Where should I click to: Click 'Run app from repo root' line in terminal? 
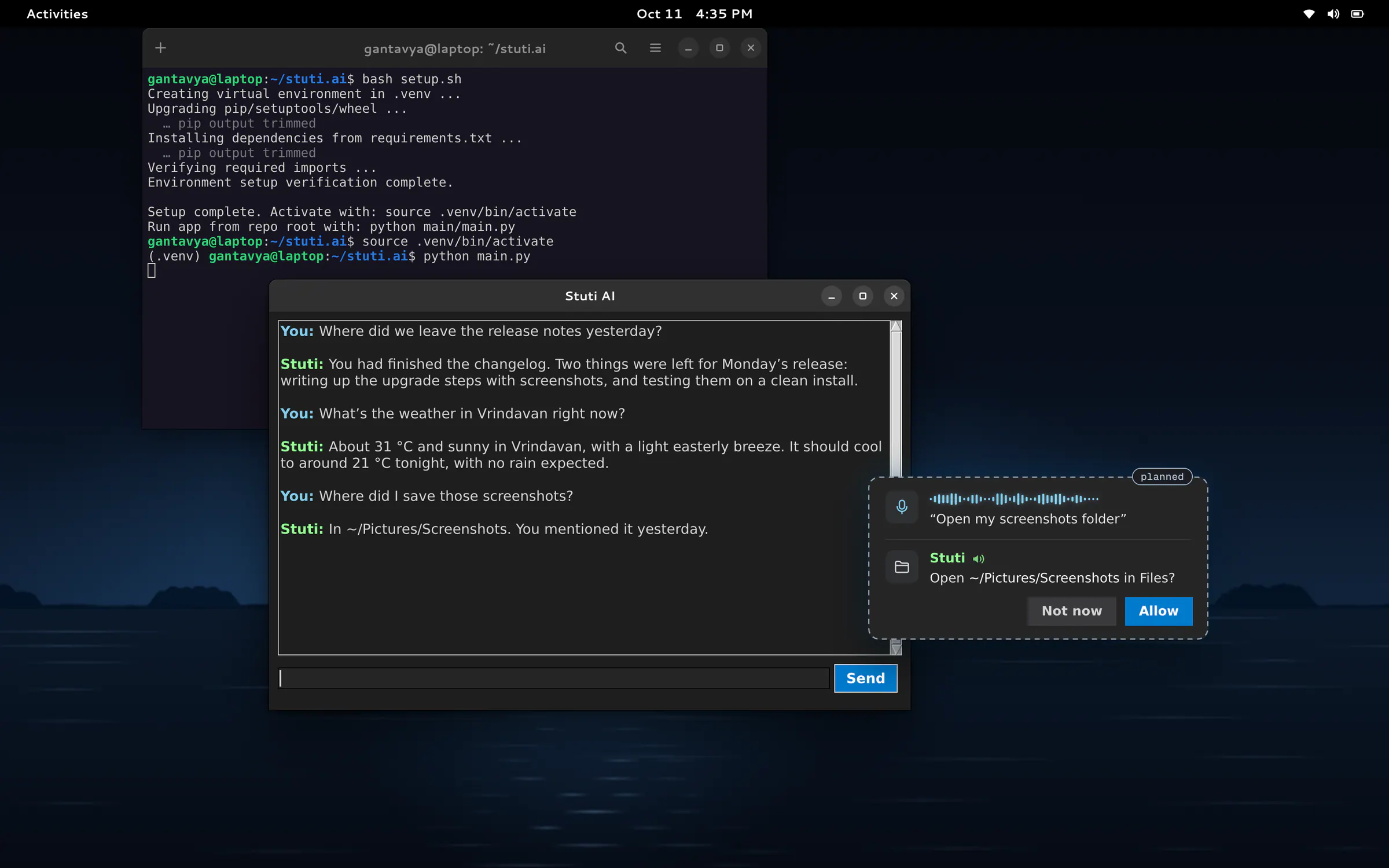pos(331,227)
